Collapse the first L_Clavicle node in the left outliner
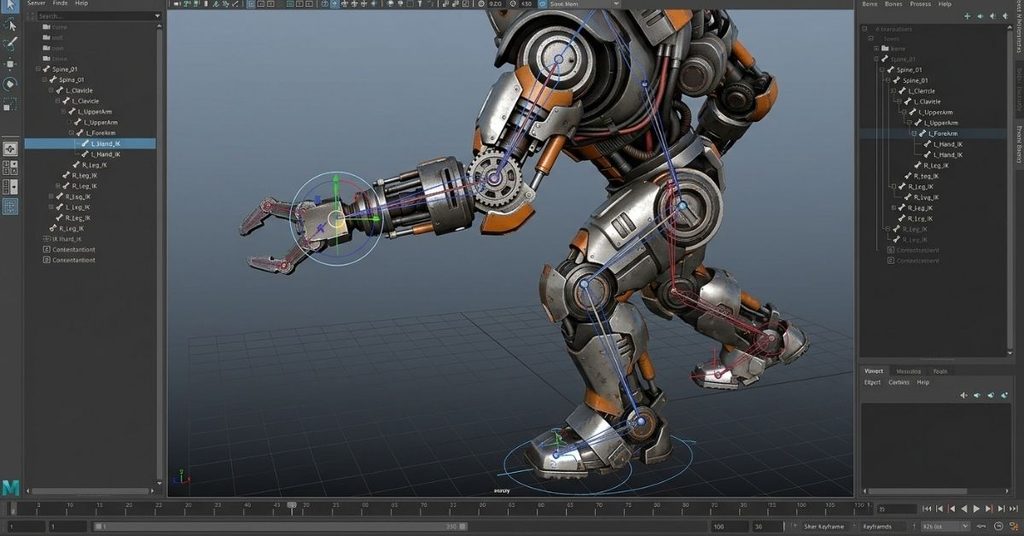 [x=51, y=91]
